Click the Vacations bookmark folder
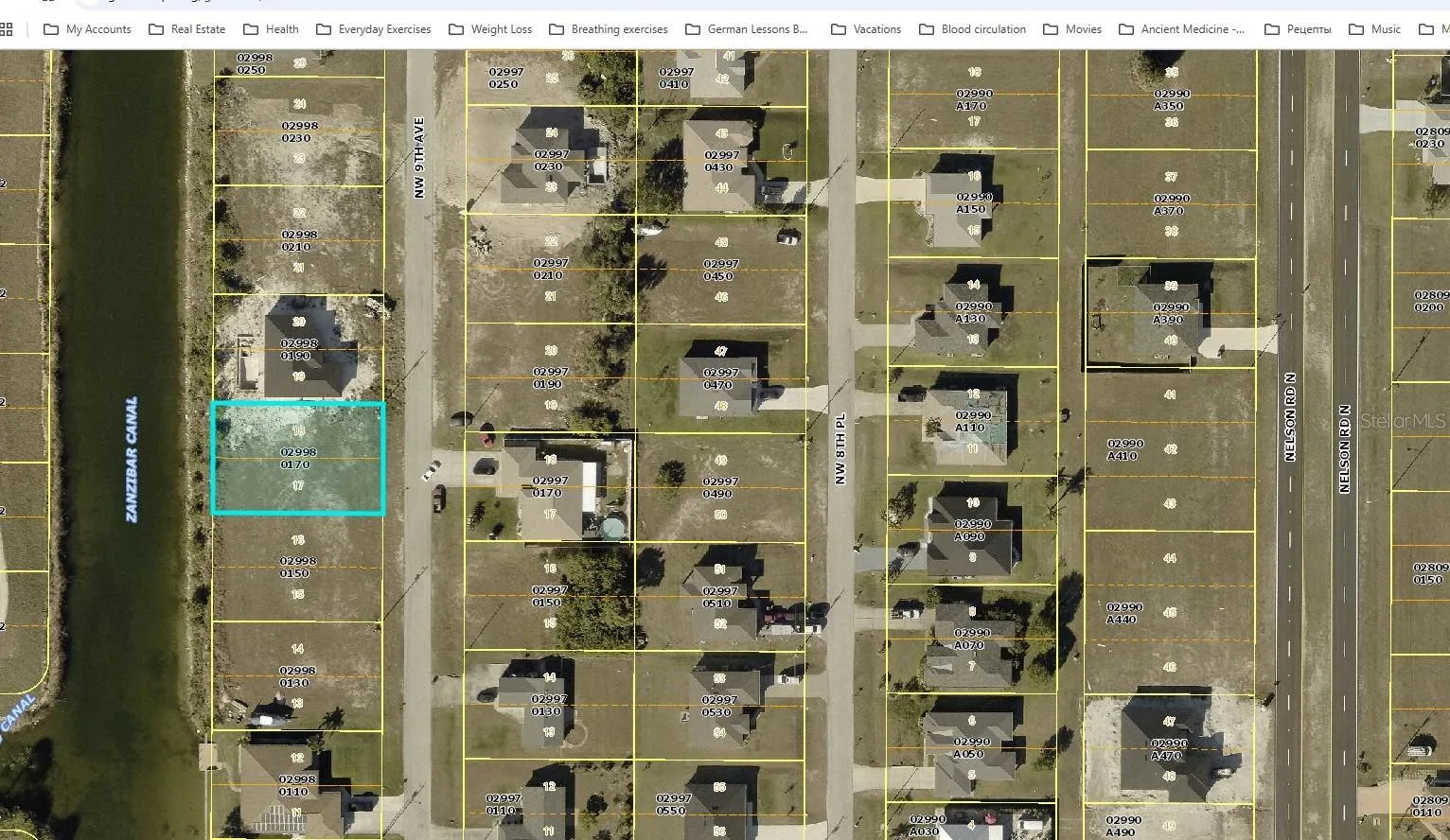This screenshot has height=840, width=1450. (865, 29)
